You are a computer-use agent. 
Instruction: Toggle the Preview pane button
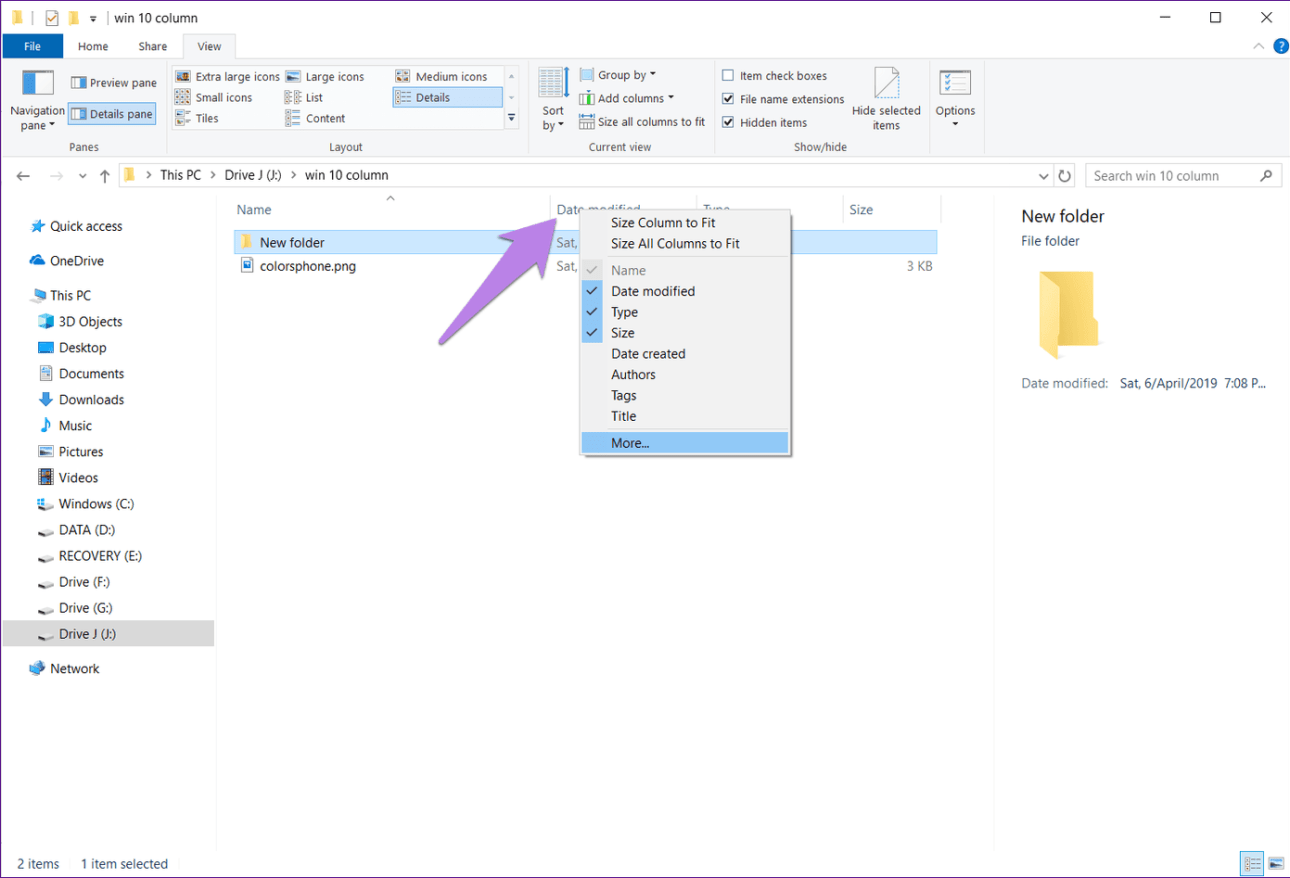pos(113,83)
